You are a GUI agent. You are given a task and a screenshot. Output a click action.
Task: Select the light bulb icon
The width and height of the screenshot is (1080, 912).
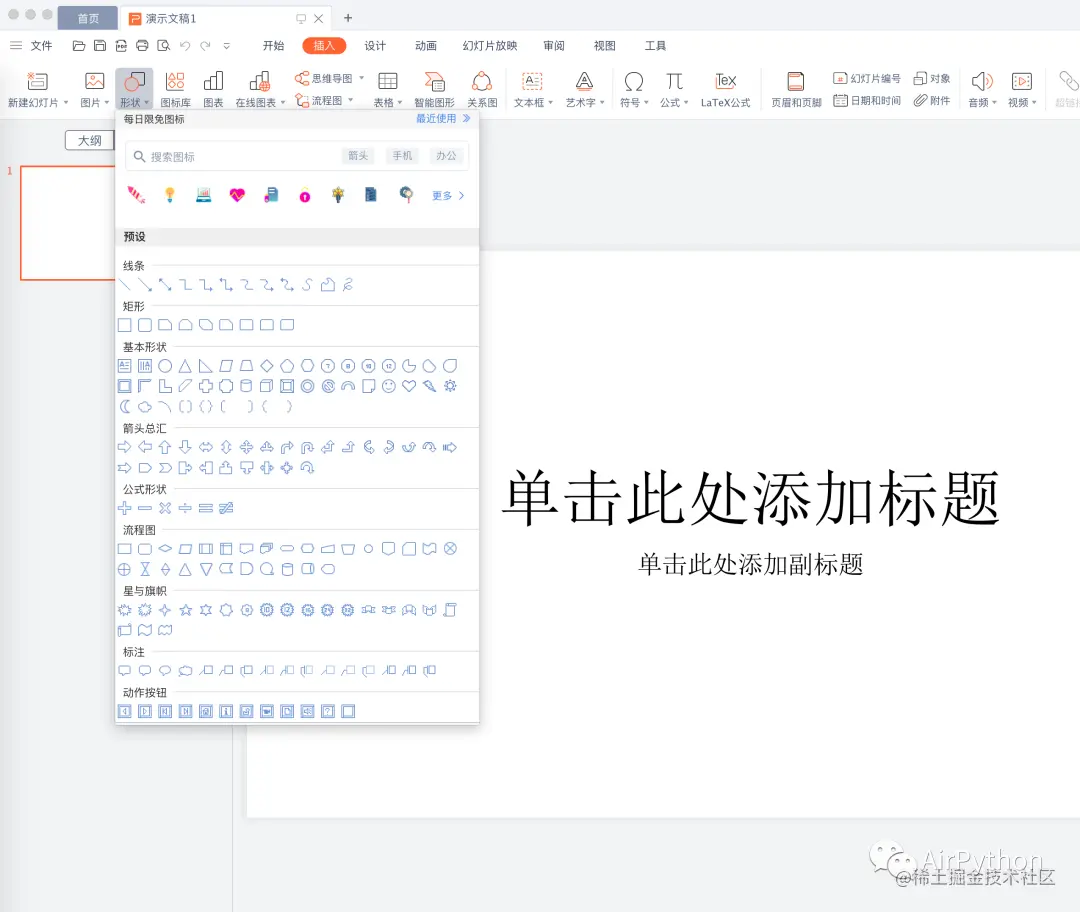point(169,195)
